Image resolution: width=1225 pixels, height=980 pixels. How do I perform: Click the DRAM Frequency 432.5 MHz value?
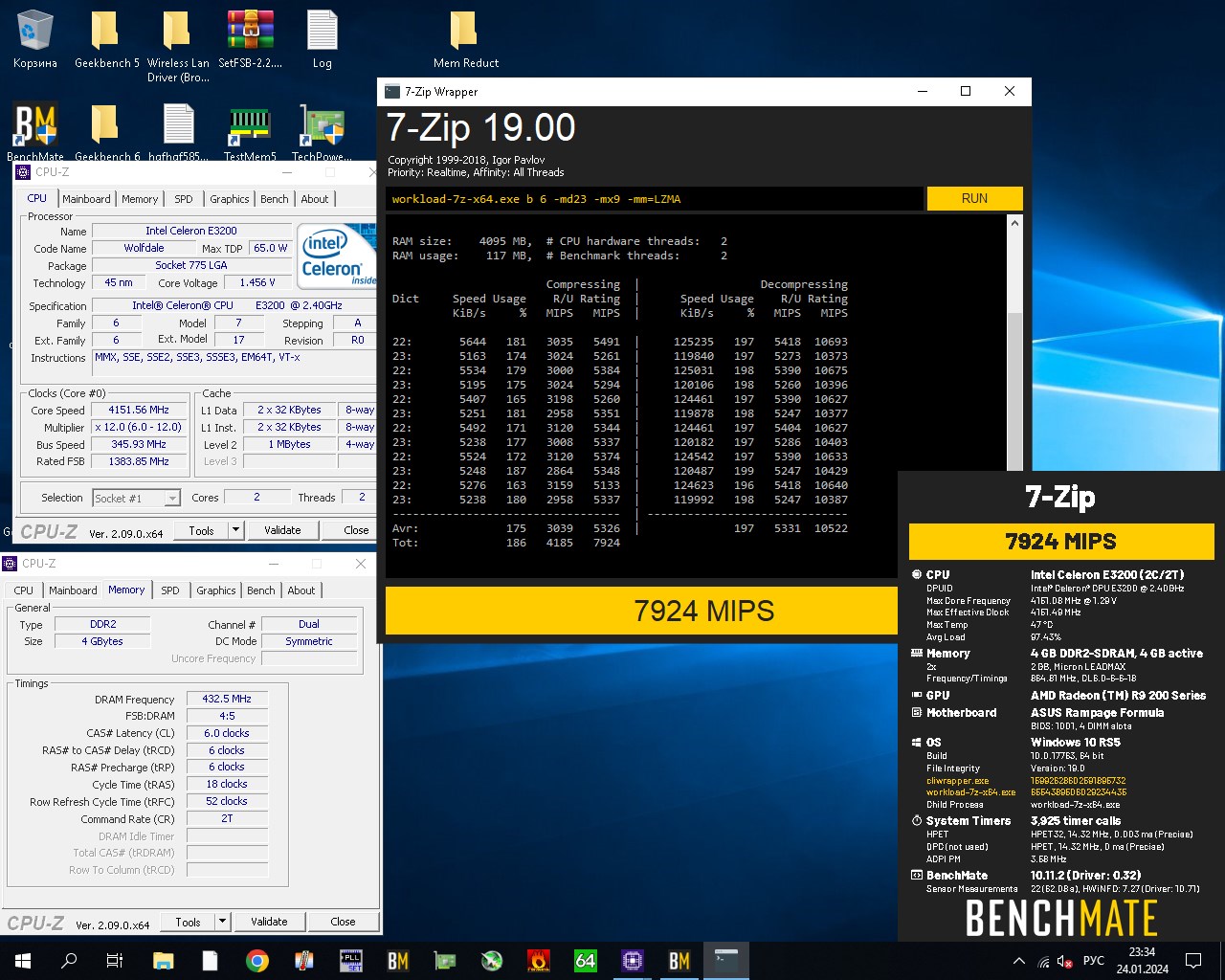coord(227,699)
